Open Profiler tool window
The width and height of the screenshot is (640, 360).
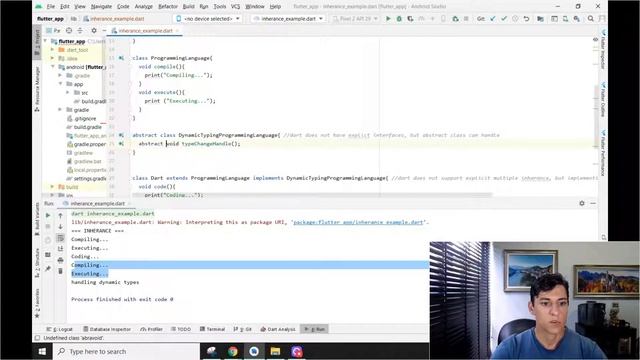pyautogui.click(x=151, y=329)
